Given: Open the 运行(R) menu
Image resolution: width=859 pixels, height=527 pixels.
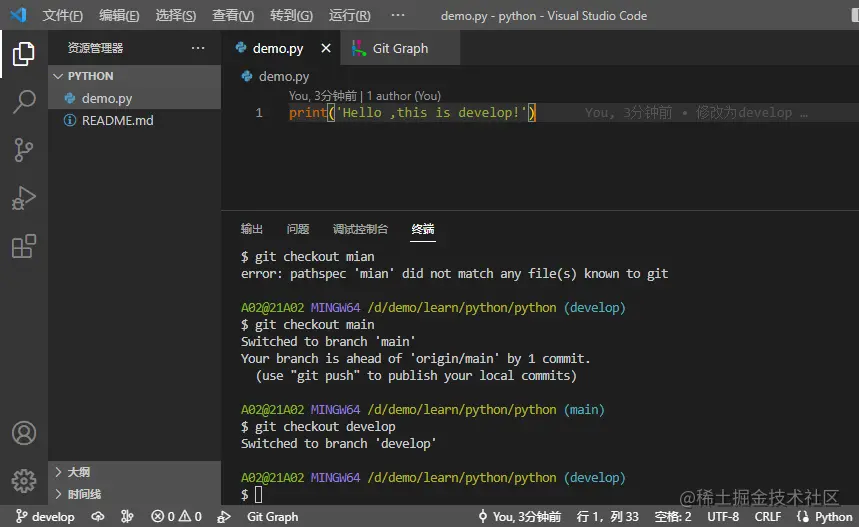Looking at the screenshot, I should click(x=350, y=15).
